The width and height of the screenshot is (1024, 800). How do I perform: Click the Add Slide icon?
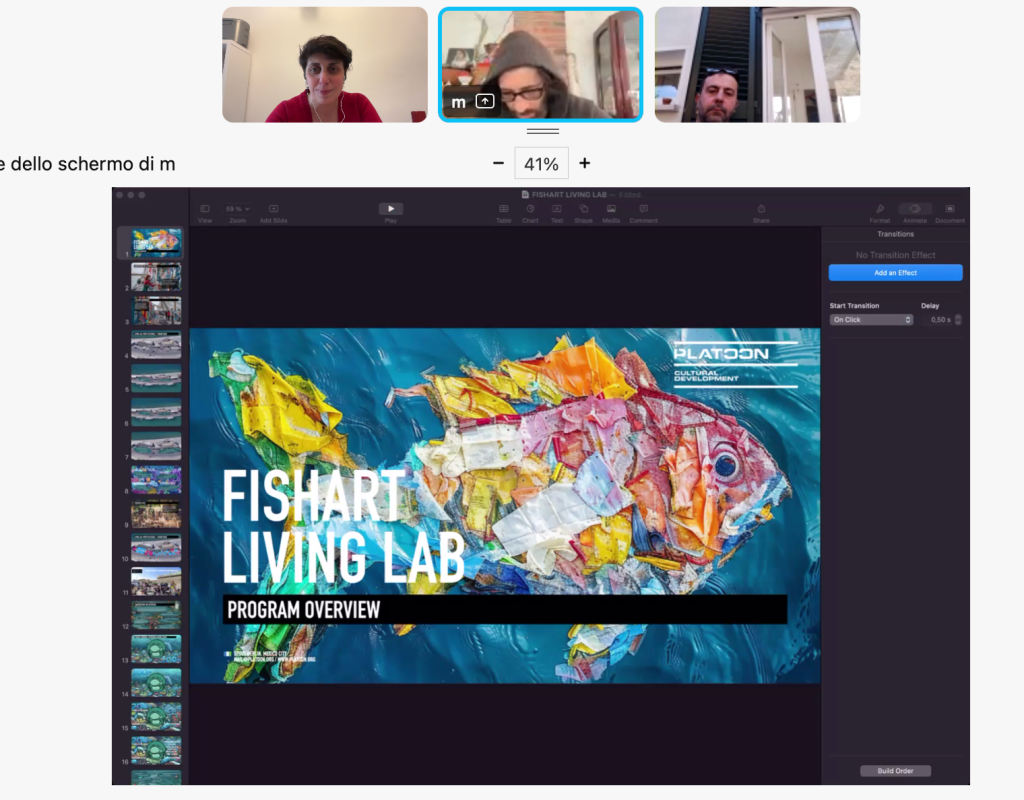coord(273,209)
